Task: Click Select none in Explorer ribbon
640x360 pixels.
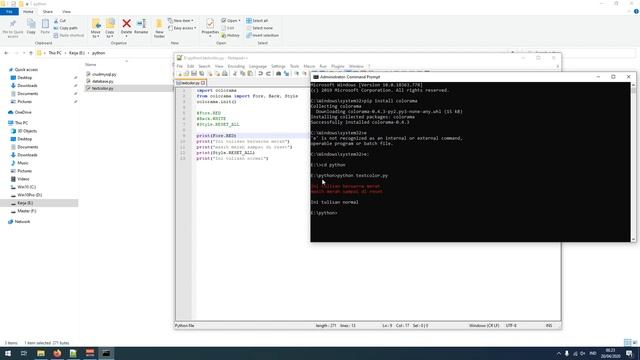Action: 259,28
